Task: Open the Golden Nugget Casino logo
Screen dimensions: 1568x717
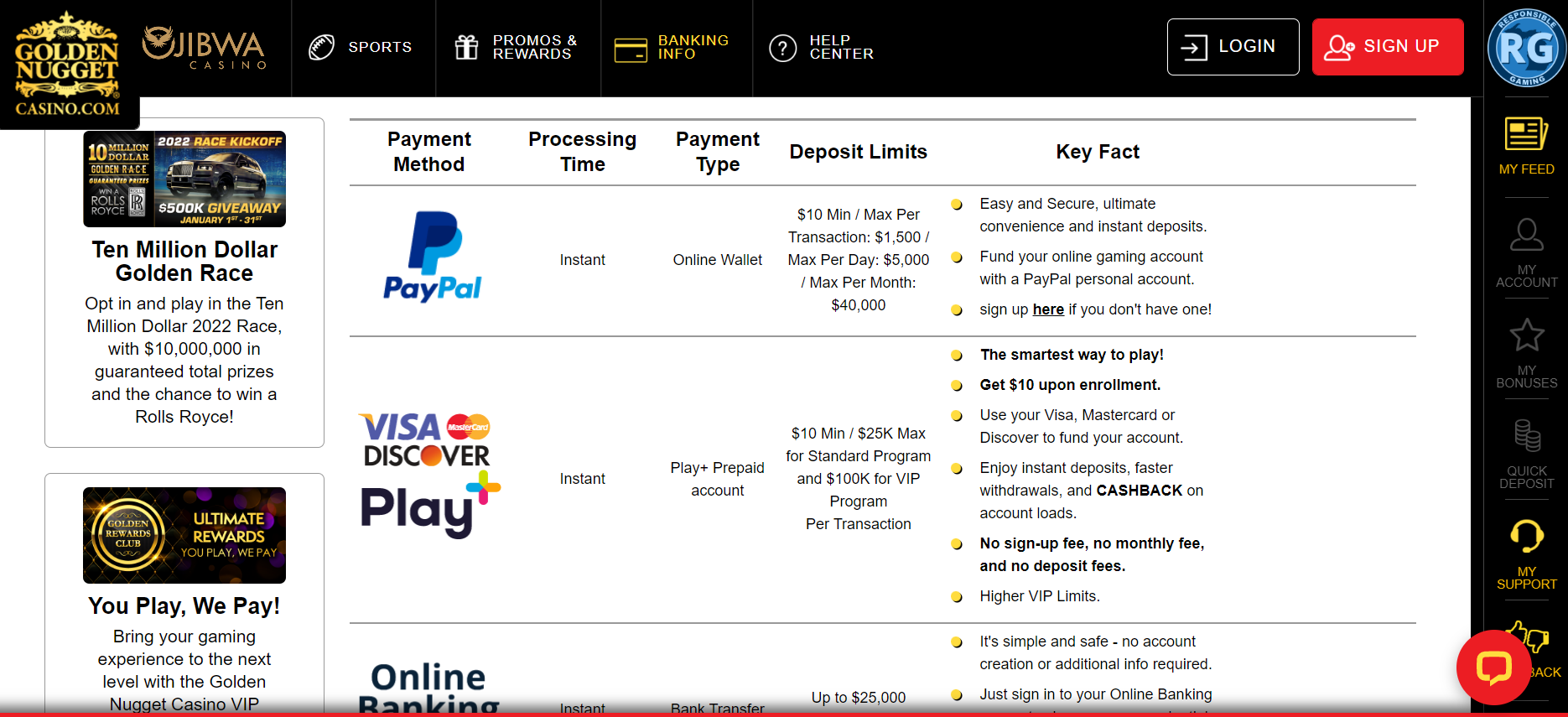Action: (67, 64)
